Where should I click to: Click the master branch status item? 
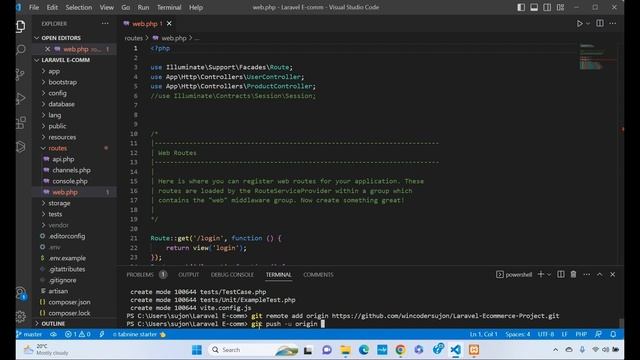29,334
